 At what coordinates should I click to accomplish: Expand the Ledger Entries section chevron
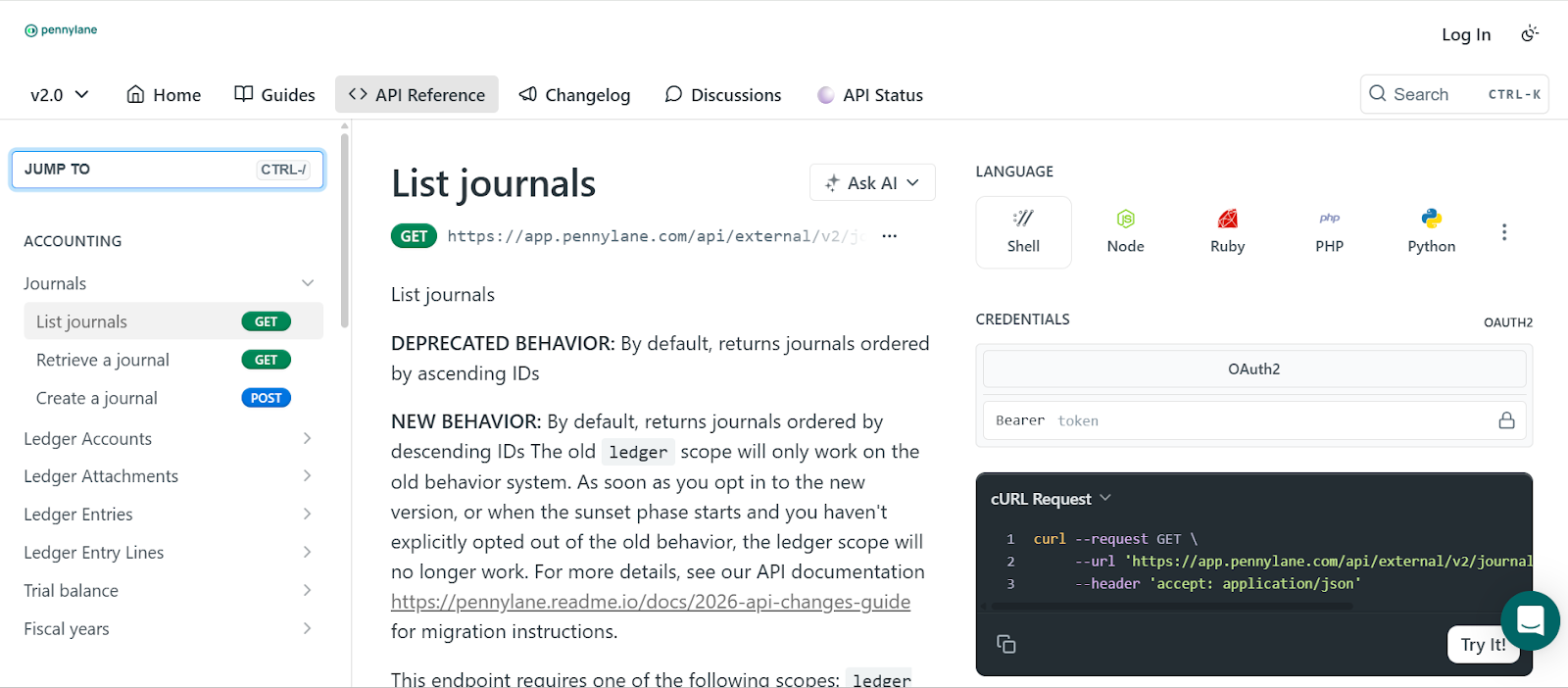tap(307, 515)
